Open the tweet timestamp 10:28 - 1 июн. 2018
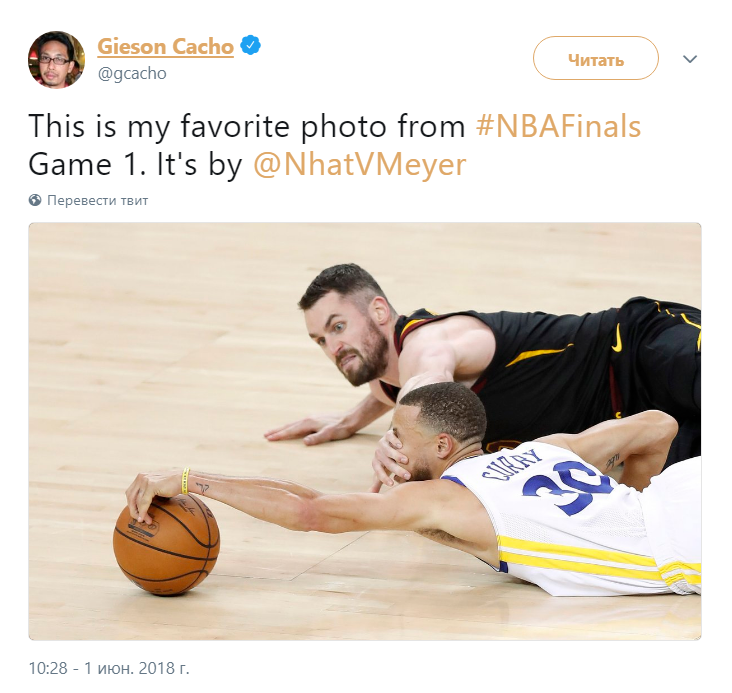This screenshot has width=732, height=693. (x=109, y=668)
